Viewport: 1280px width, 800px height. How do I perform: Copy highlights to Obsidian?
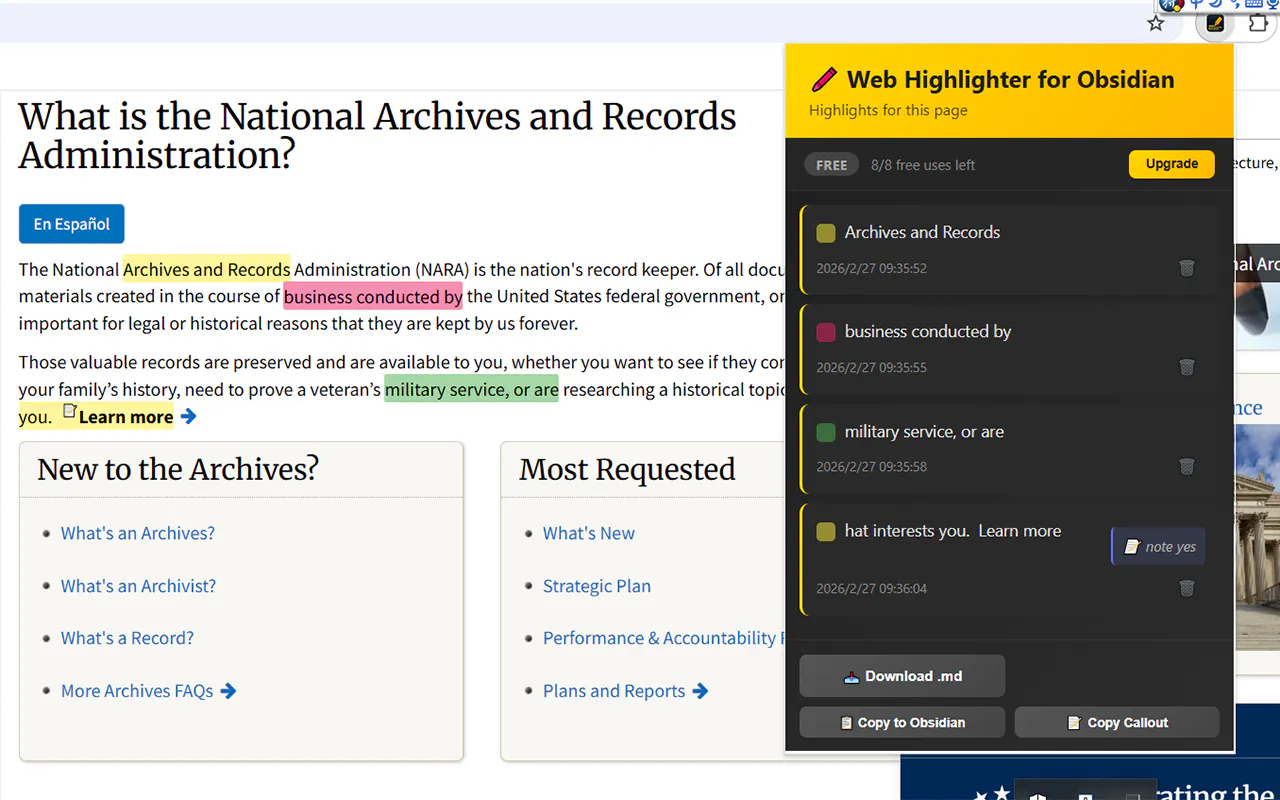click(902, 722)
